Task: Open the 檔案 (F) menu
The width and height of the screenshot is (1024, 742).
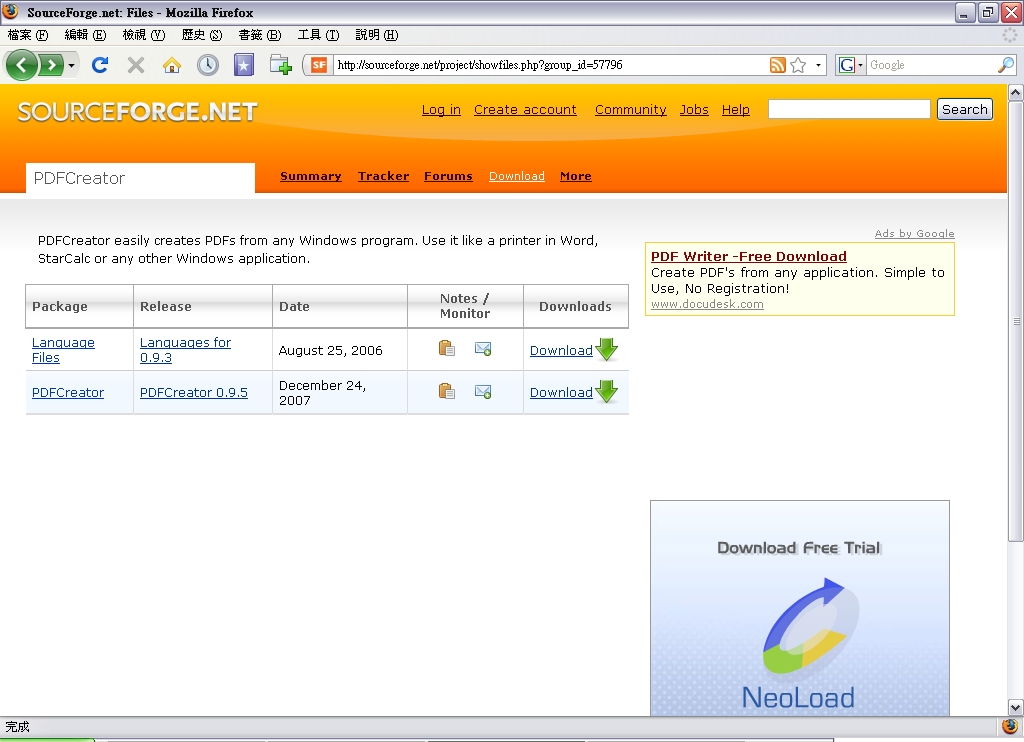Action: pos(28,35)
